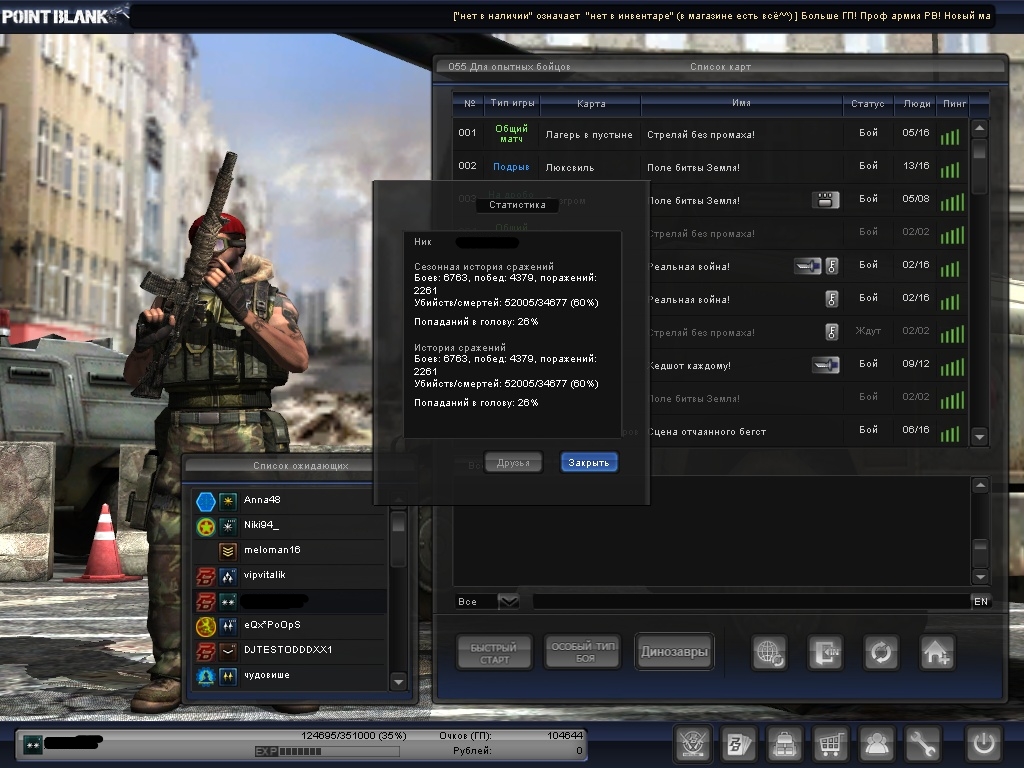Open the card missions icon
Viewport: 1024px width, 768px height.
pos(738,744)
